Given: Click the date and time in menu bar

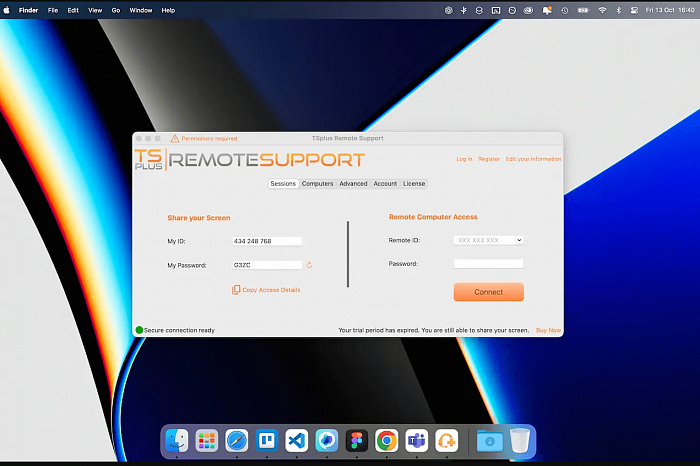Looking at the screenshot, I should 670,10.
